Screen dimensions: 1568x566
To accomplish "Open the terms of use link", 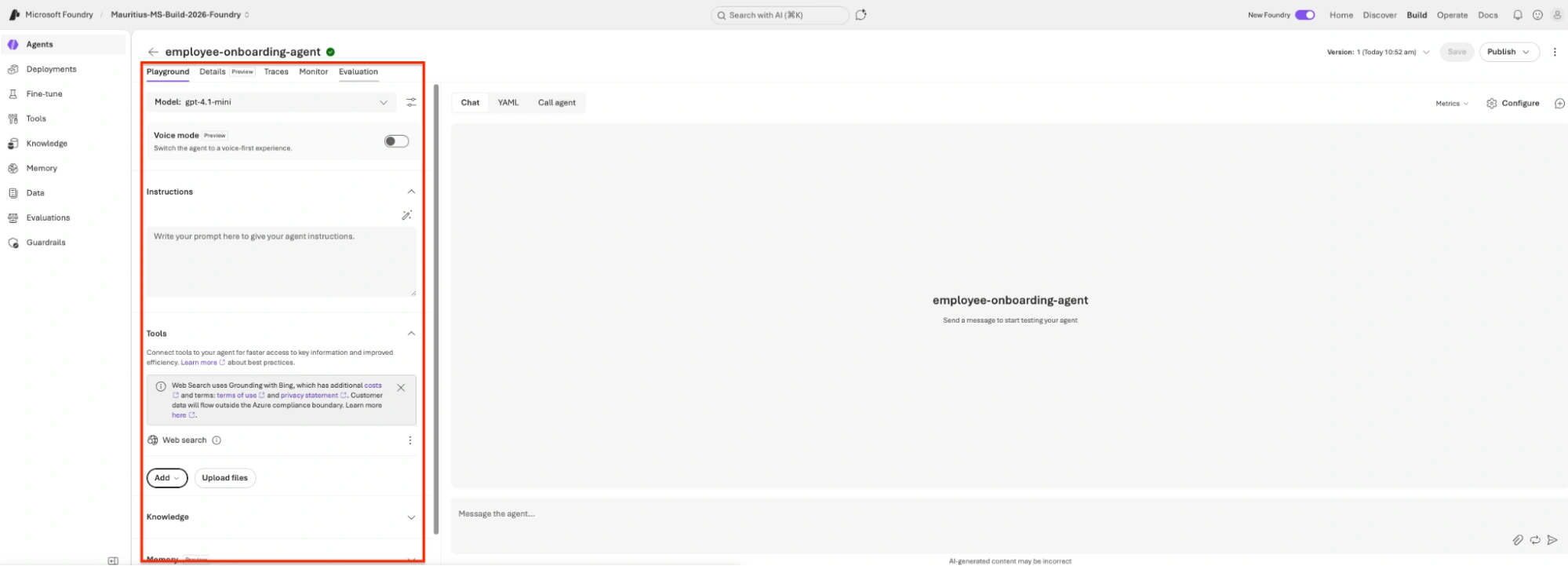I will [240, 396].
